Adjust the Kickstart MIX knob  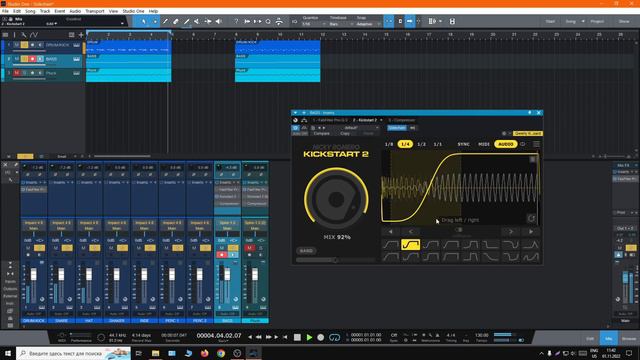(336, 199)
